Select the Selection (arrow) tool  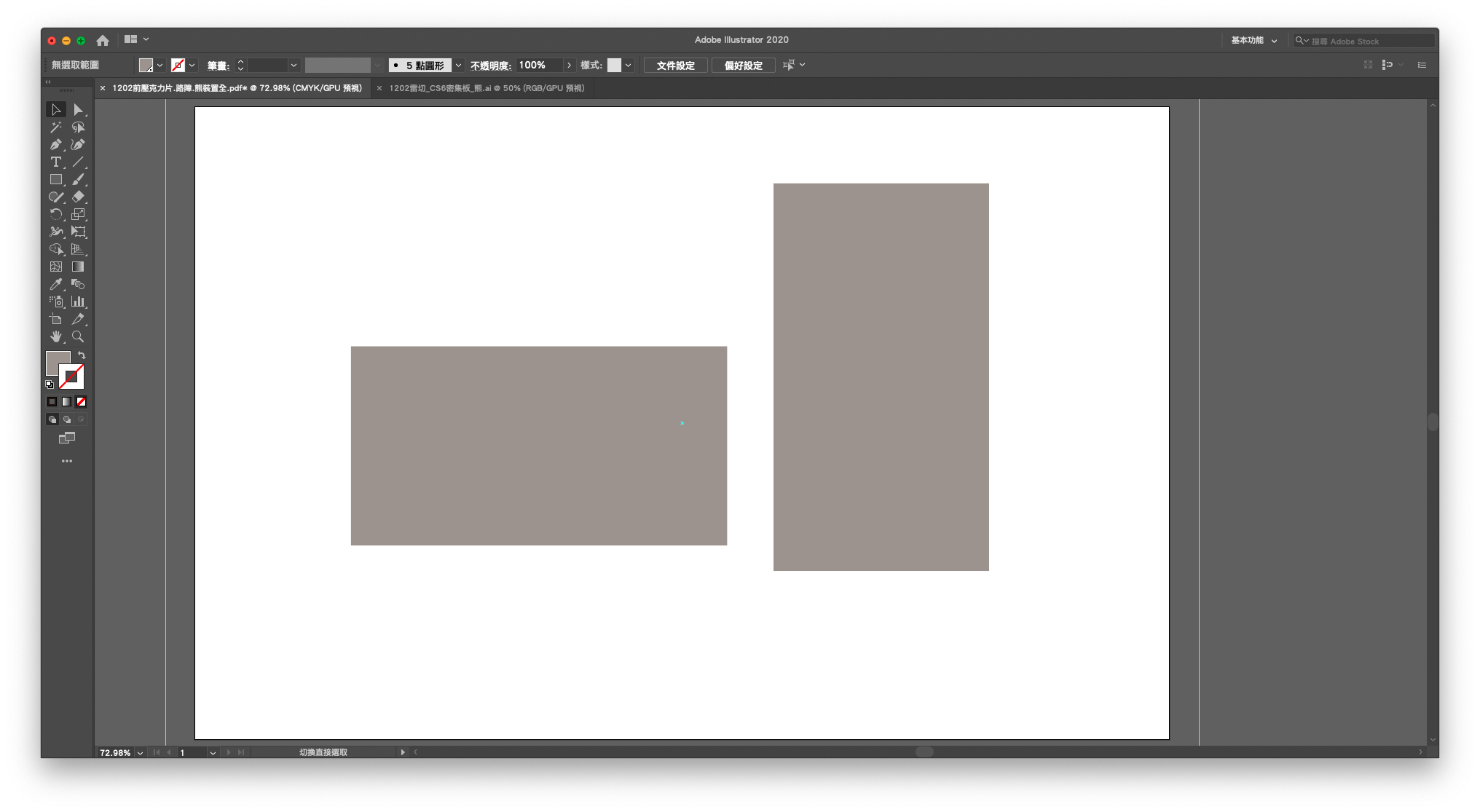[56, 110]
